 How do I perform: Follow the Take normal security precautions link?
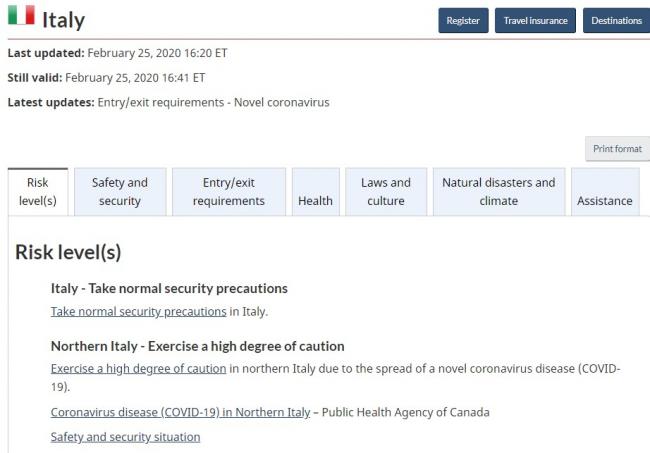pyautogui.click(x=138, y=312)
